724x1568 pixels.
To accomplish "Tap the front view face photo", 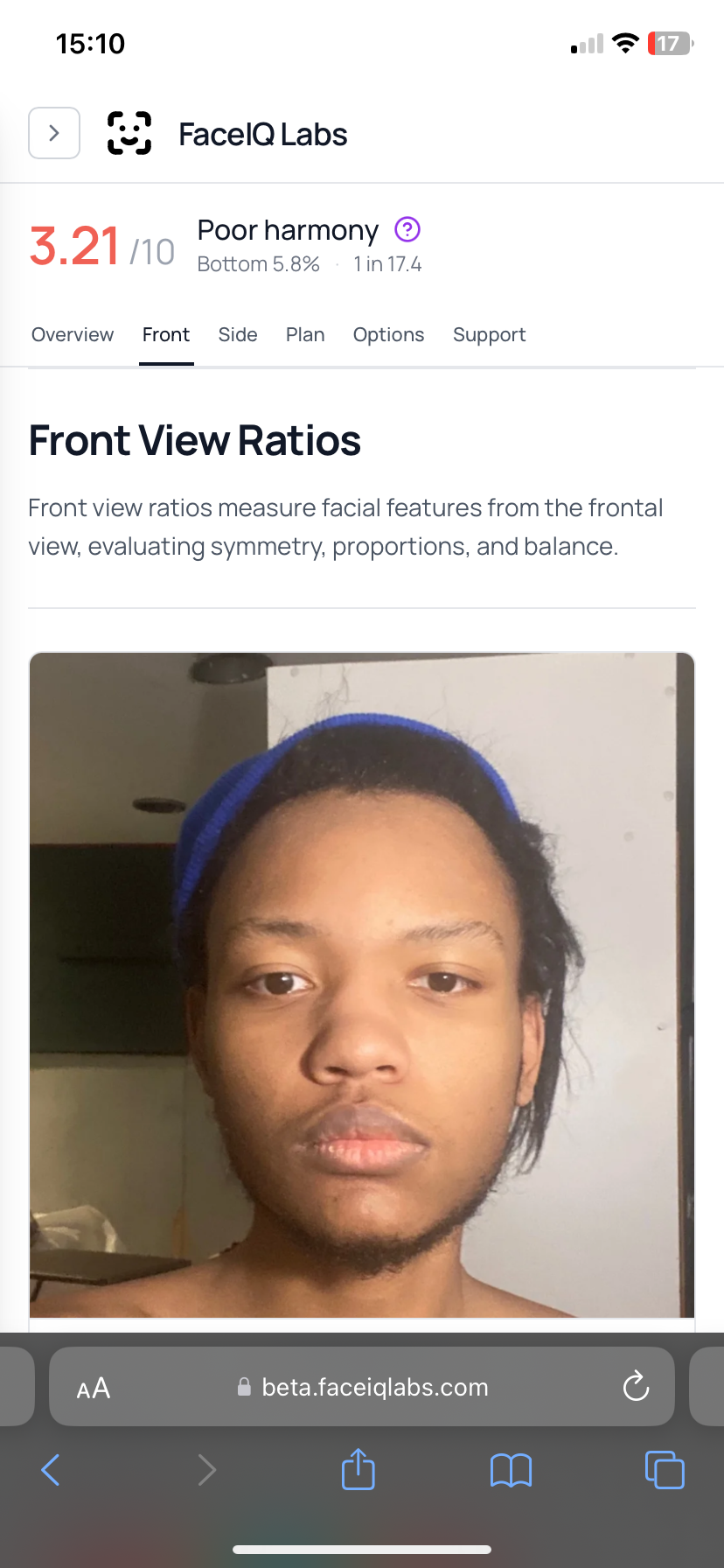I will 362,985.
